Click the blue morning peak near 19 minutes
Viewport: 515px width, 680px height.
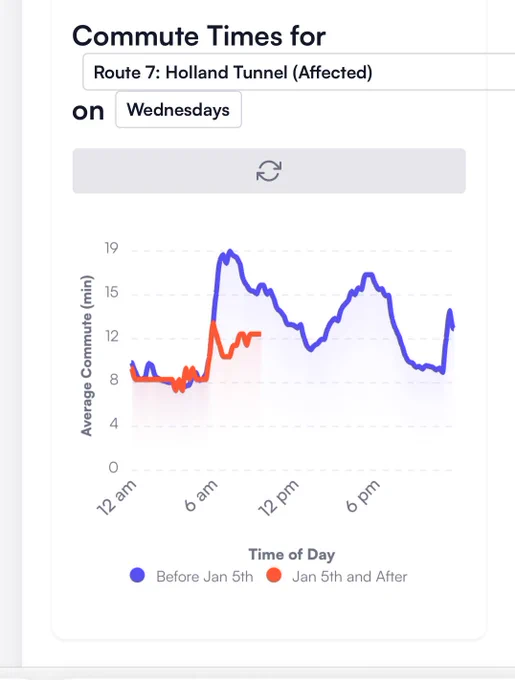tap(230, 251)
